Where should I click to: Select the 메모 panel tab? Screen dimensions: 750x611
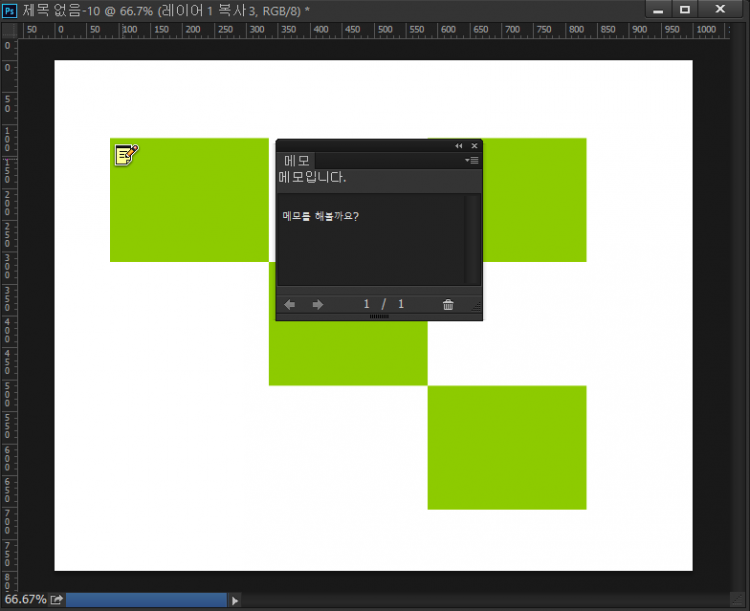point(297,161)
